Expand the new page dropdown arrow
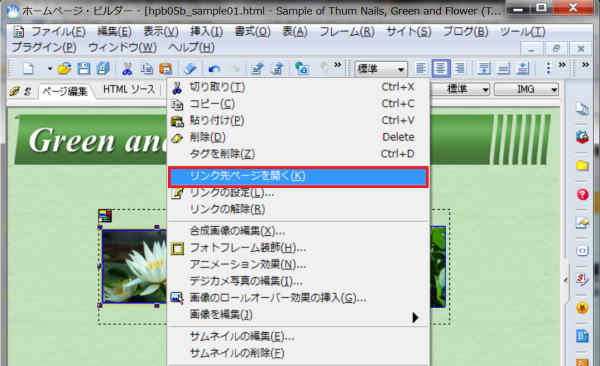This screenshot has height=366, width=600. coord(50,69)
